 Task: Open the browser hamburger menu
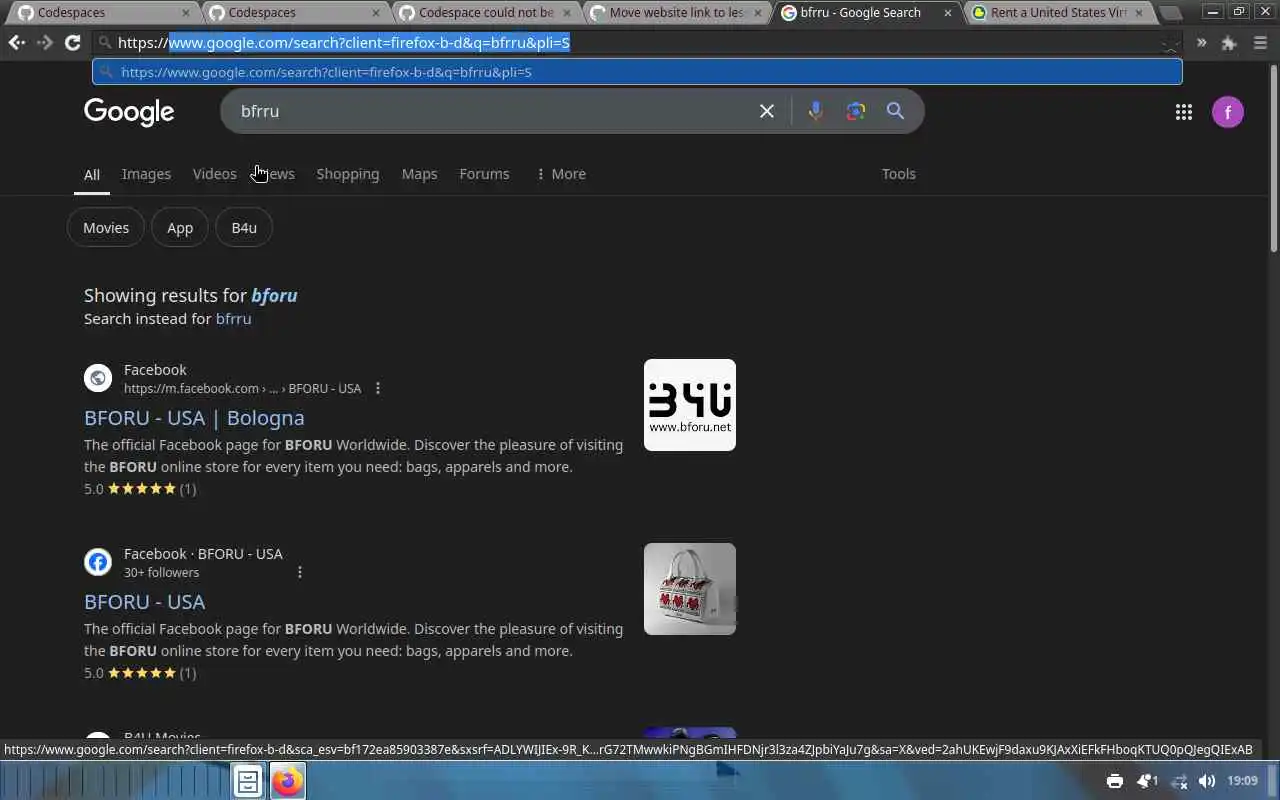[1260, 43]
